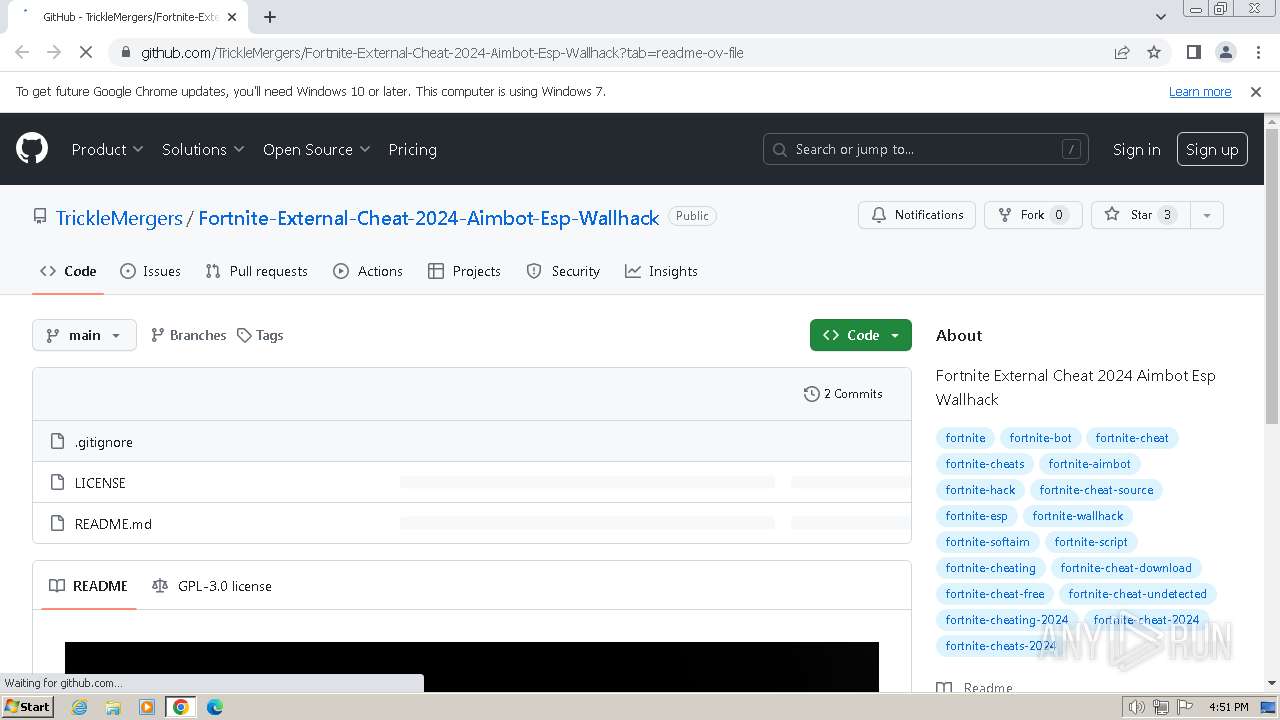1280x720 pixels.
Task: Open the Security tab
Action: pos(563,271)
